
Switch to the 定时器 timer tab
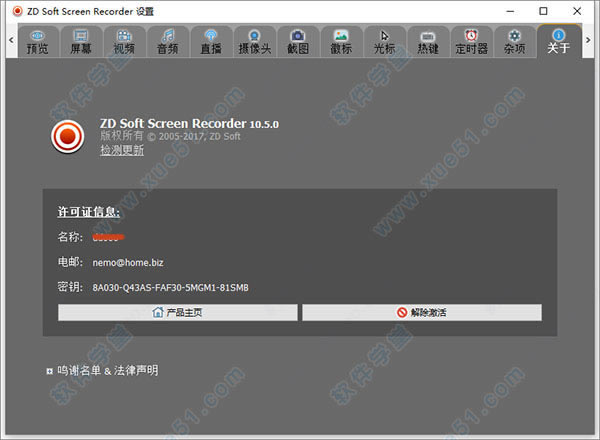(x=471, y=42)
